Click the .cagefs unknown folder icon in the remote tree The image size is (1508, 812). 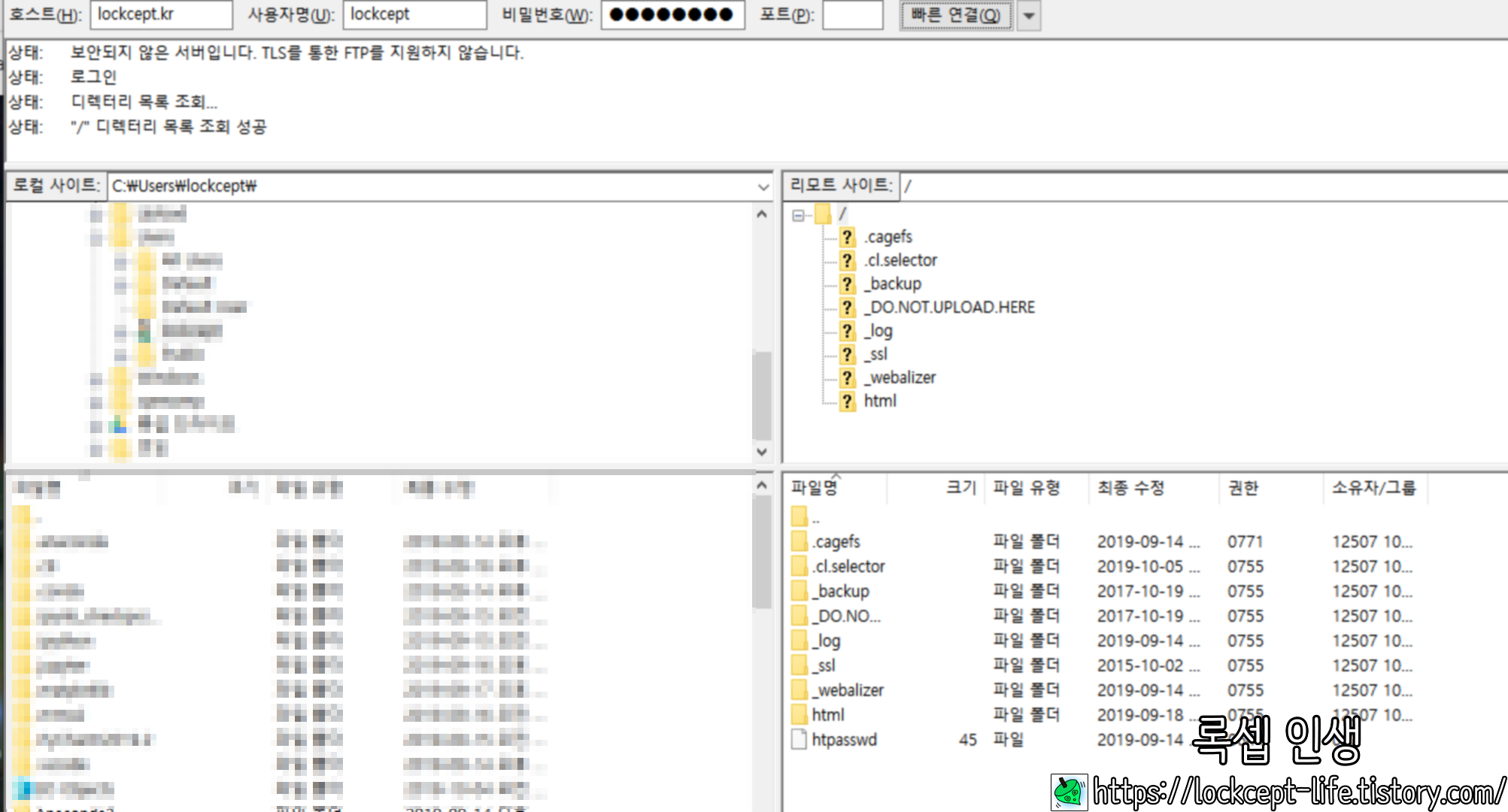click(x=848, y=238)
